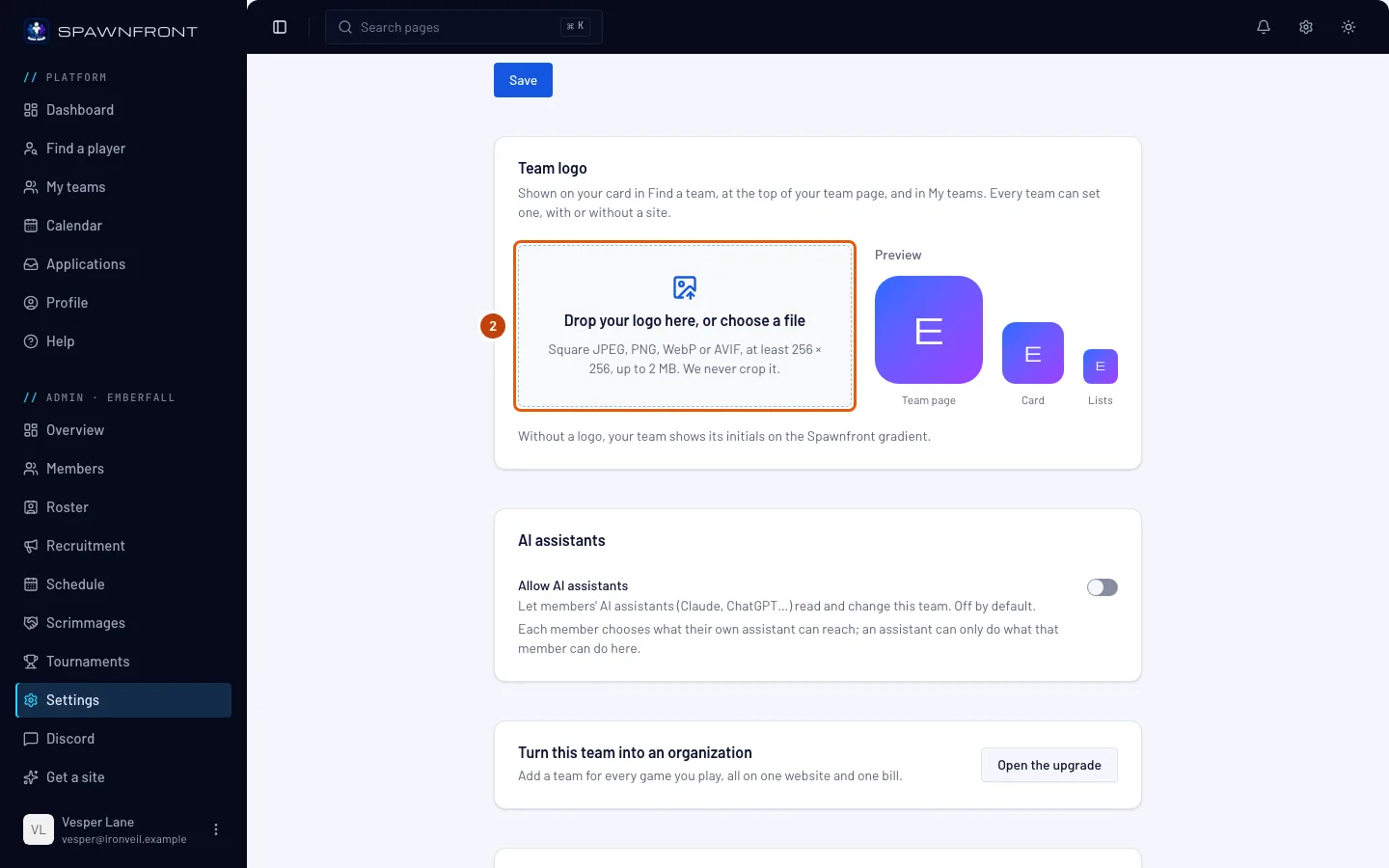Click the Get a site sparkle icon
This screenshot has height=868, width=1389.
[31, 777]
